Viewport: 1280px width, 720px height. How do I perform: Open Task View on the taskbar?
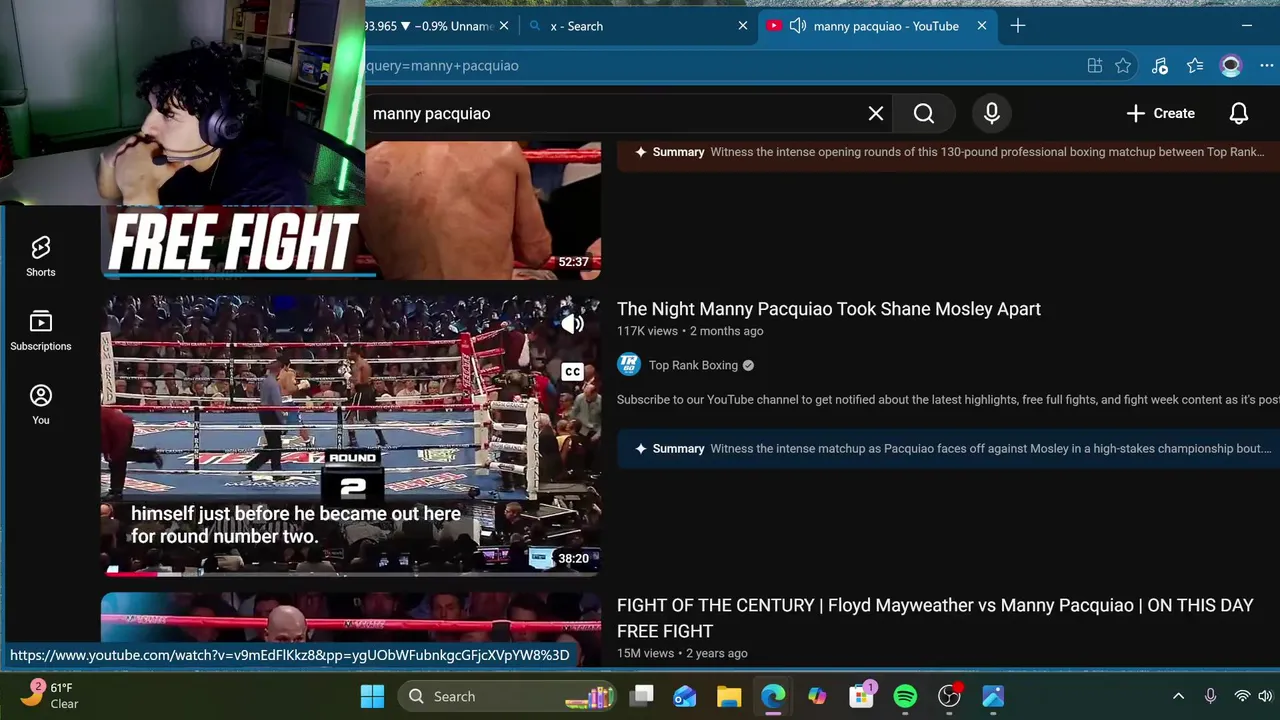tap(643, 696)
